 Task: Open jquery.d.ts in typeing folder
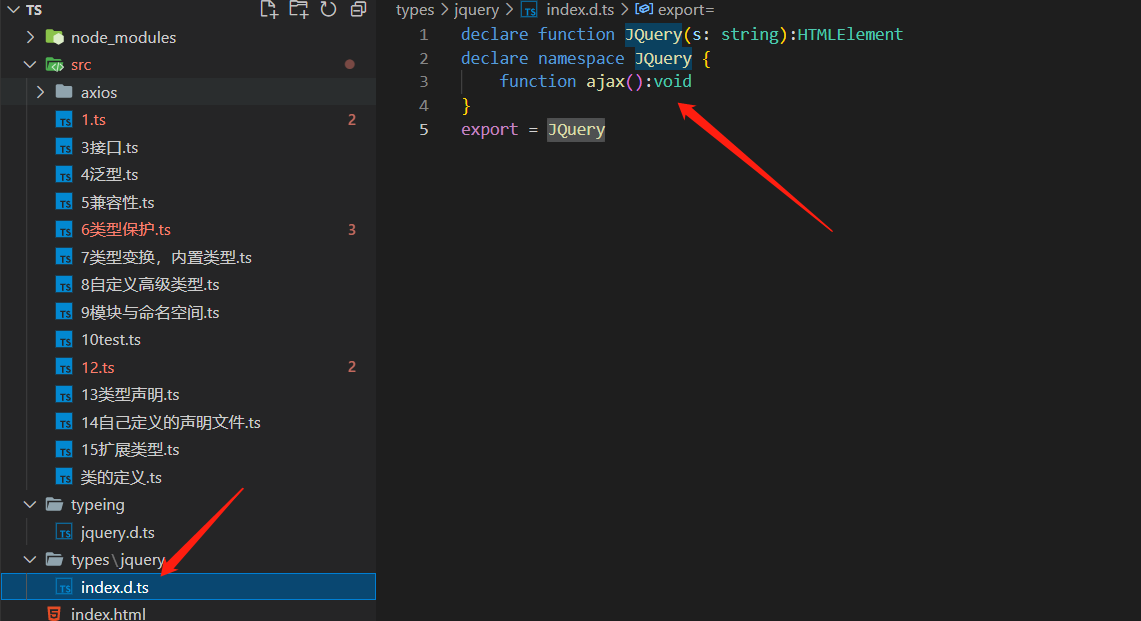118,533
